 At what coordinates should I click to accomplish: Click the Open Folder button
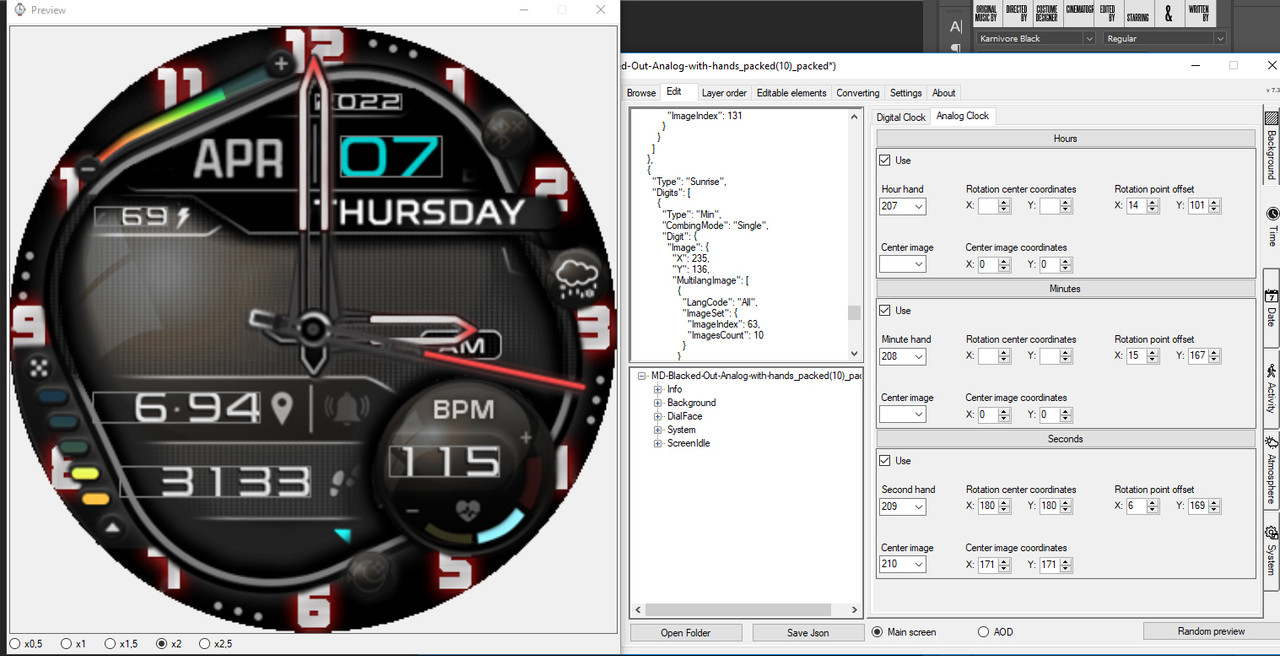(686, 632)
